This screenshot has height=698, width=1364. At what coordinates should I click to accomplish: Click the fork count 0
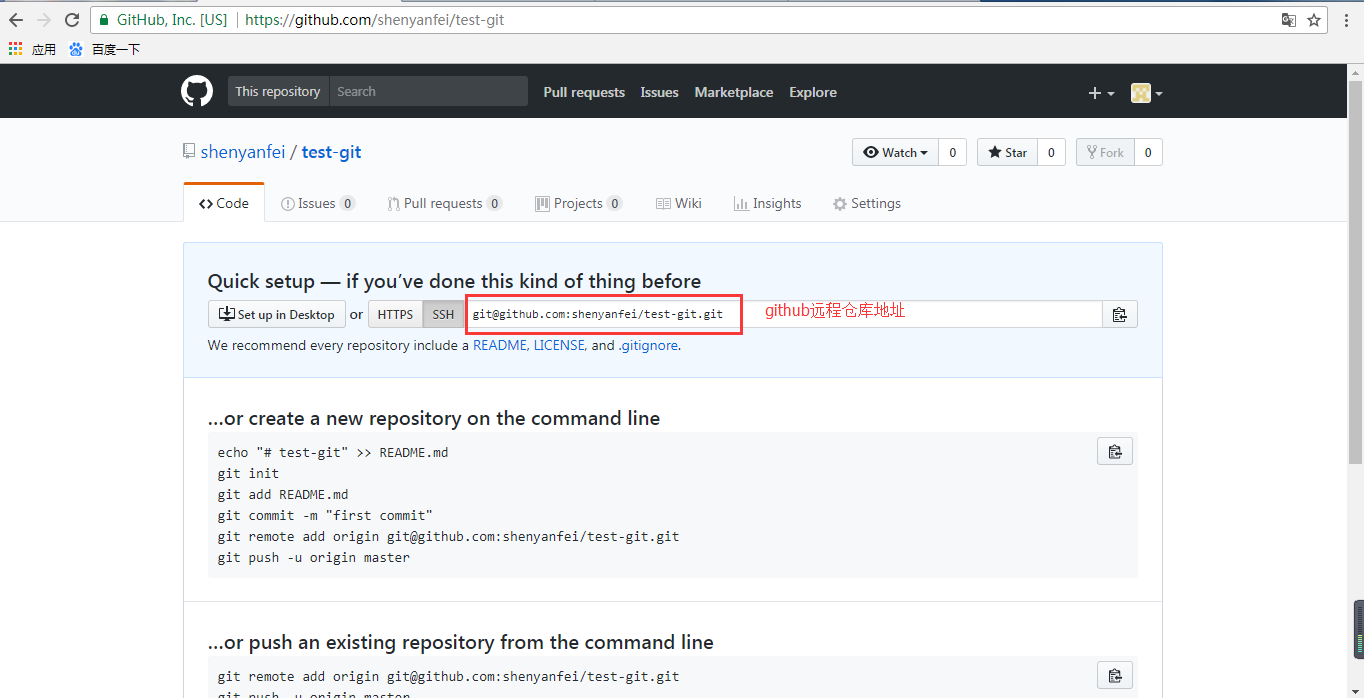pos(1148,152)
